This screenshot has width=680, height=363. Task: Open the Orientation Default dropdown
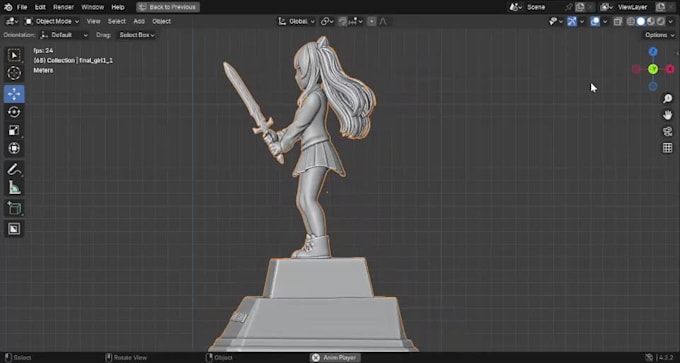(x=64, y=35)
